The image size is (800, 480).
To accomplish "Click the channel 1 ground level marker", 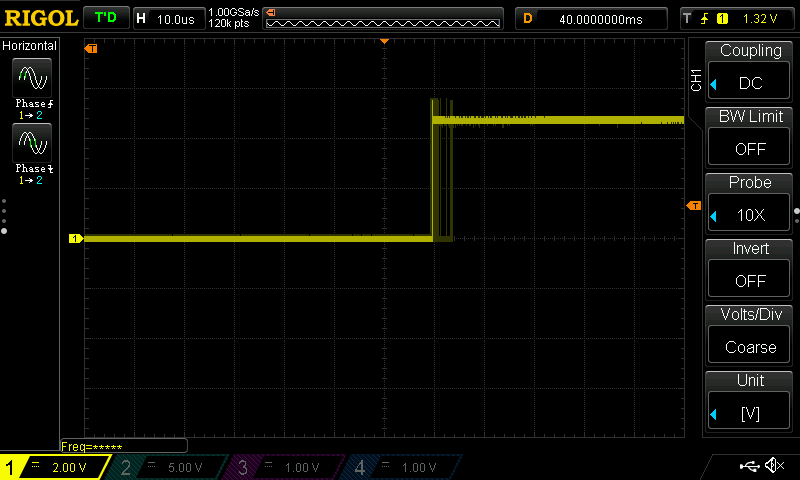I will click(74, 238).
